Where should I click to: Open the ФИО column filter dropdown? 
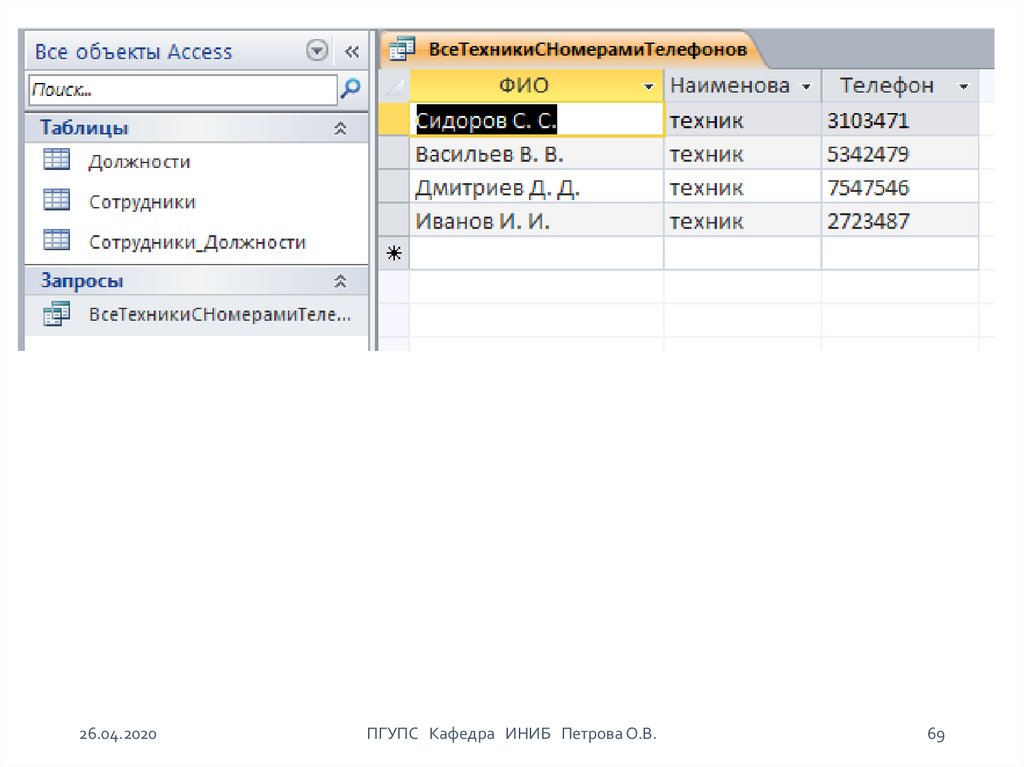650,87
